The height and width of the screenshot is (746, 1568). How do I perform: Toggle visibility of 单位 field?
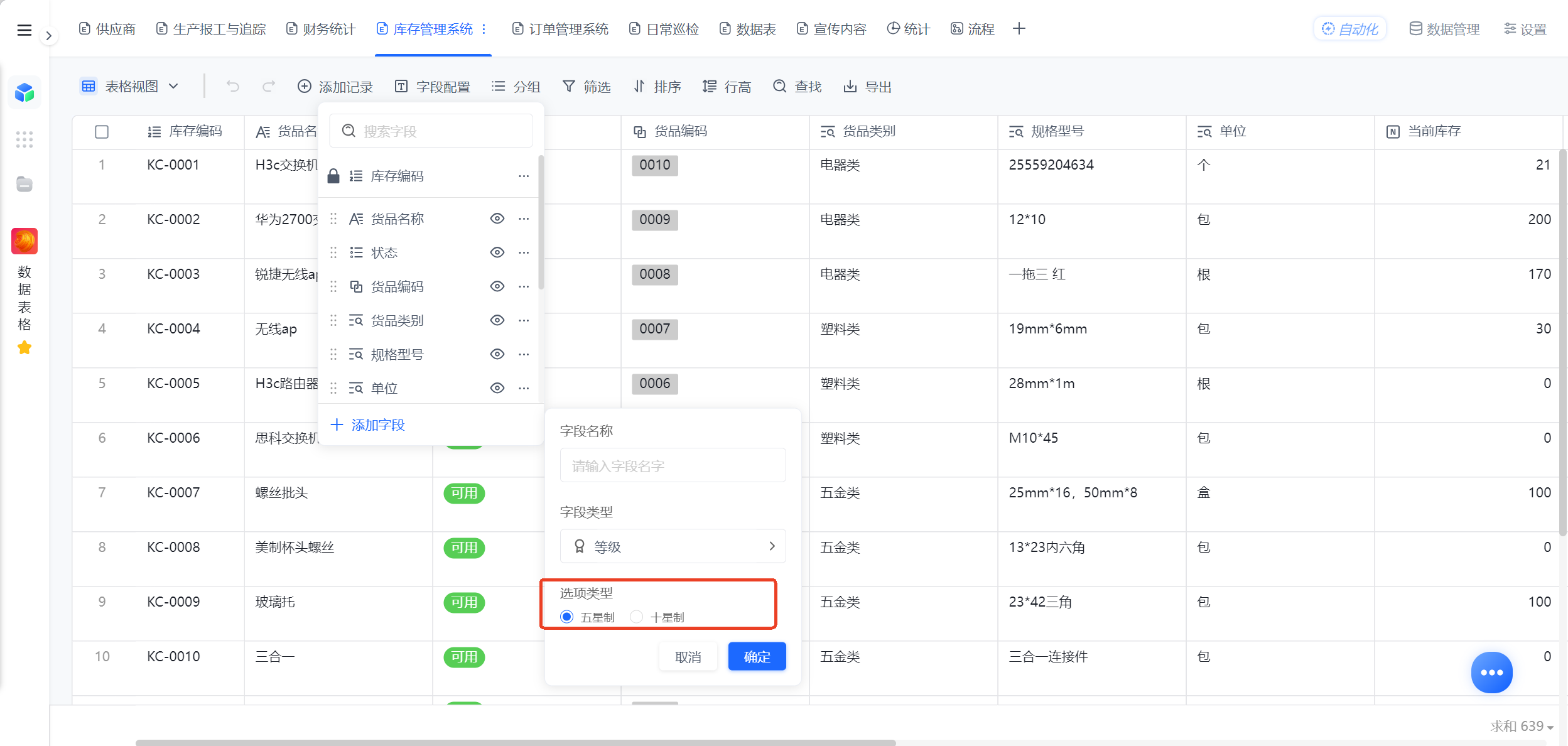tap(497, 388)
